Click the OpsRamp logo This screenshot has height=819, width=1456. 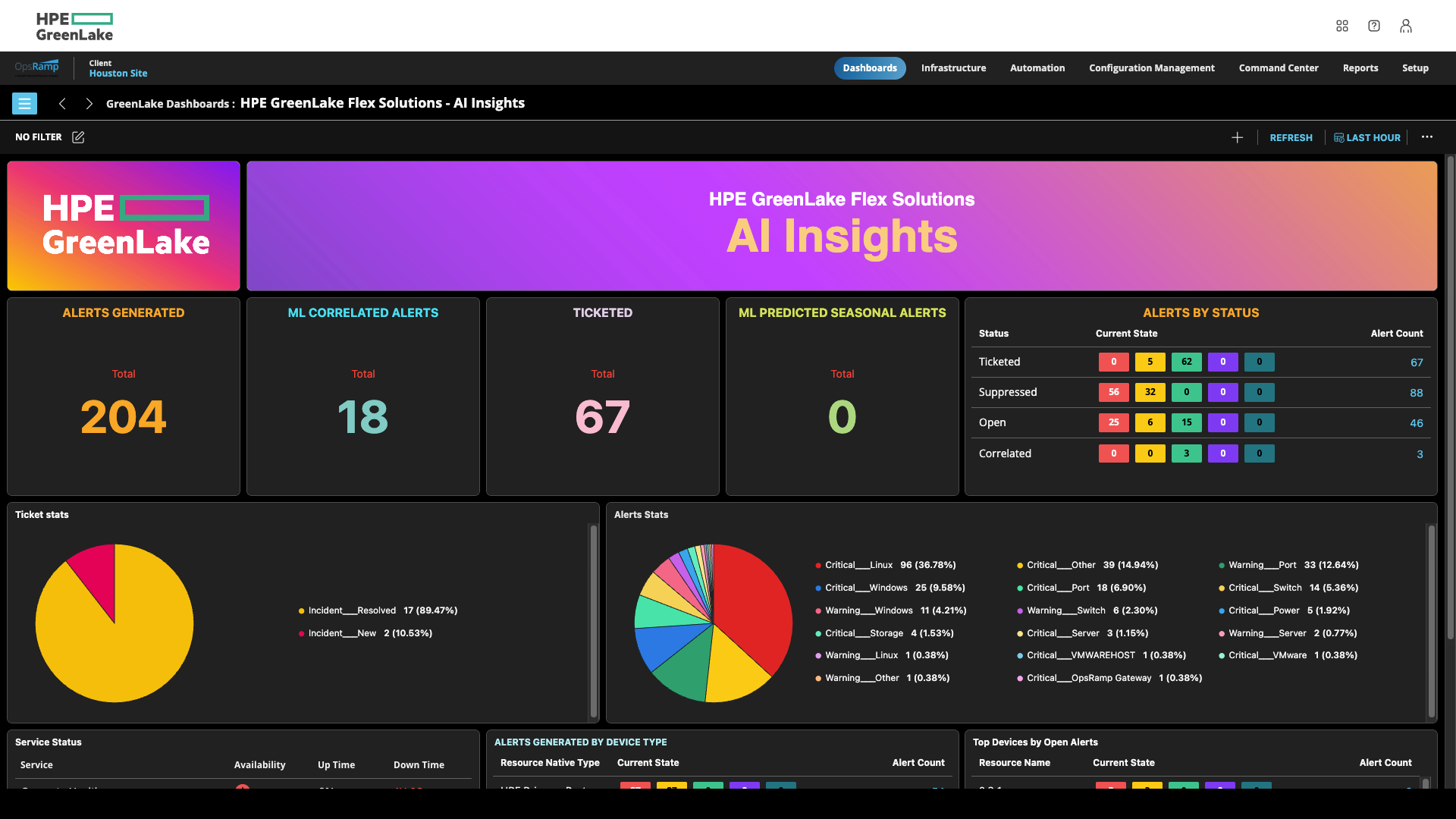36,67
